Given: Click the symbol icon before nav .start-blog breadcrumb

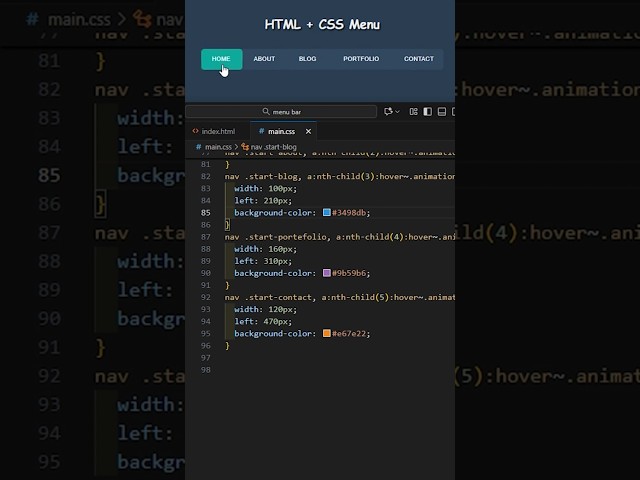Looking at the screenshot, I should (245, 147).
